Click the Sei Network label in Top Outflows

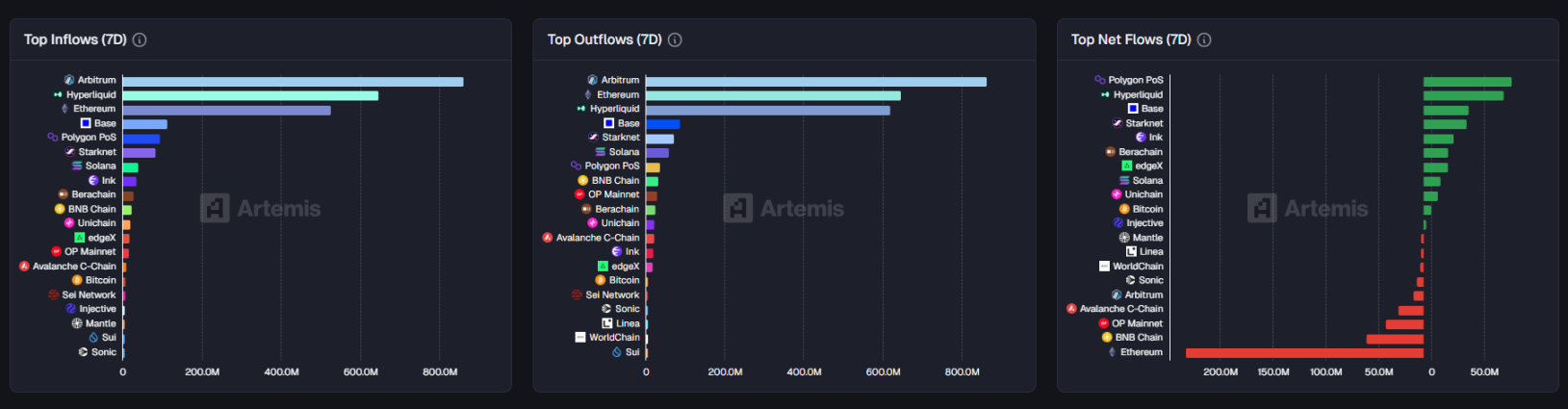(x=612, y=294)
